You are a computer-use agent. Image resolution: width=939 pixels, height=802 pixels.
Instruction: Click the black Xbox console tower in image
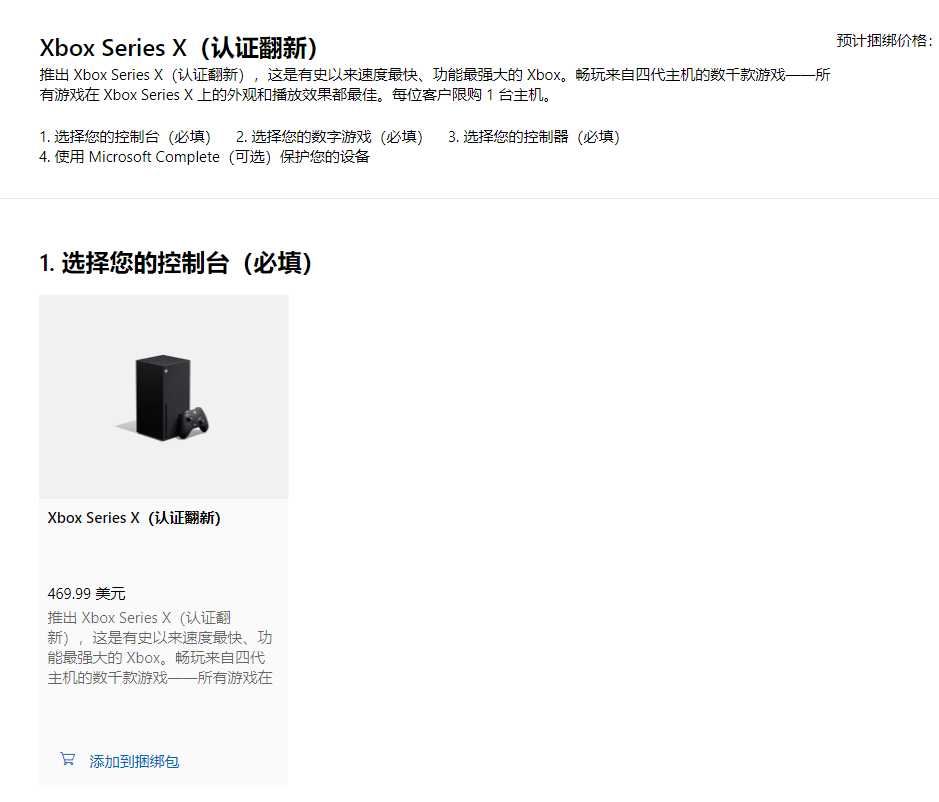[x=162, y=398]
